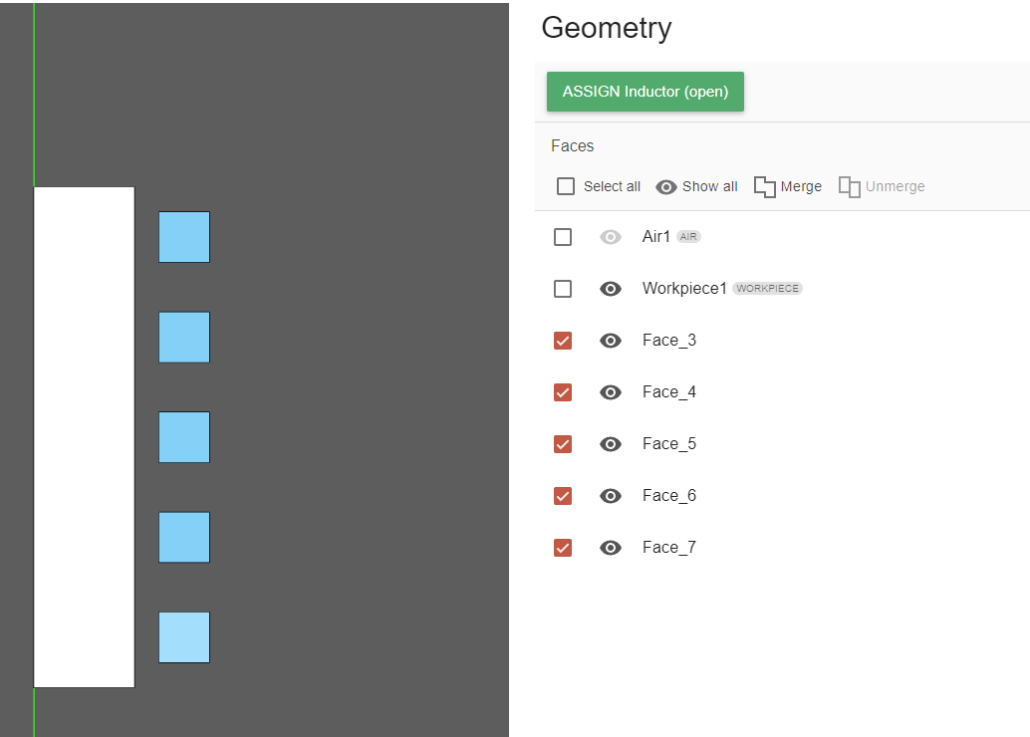Tick the Select all checkbox

click(x=566, y=187)
